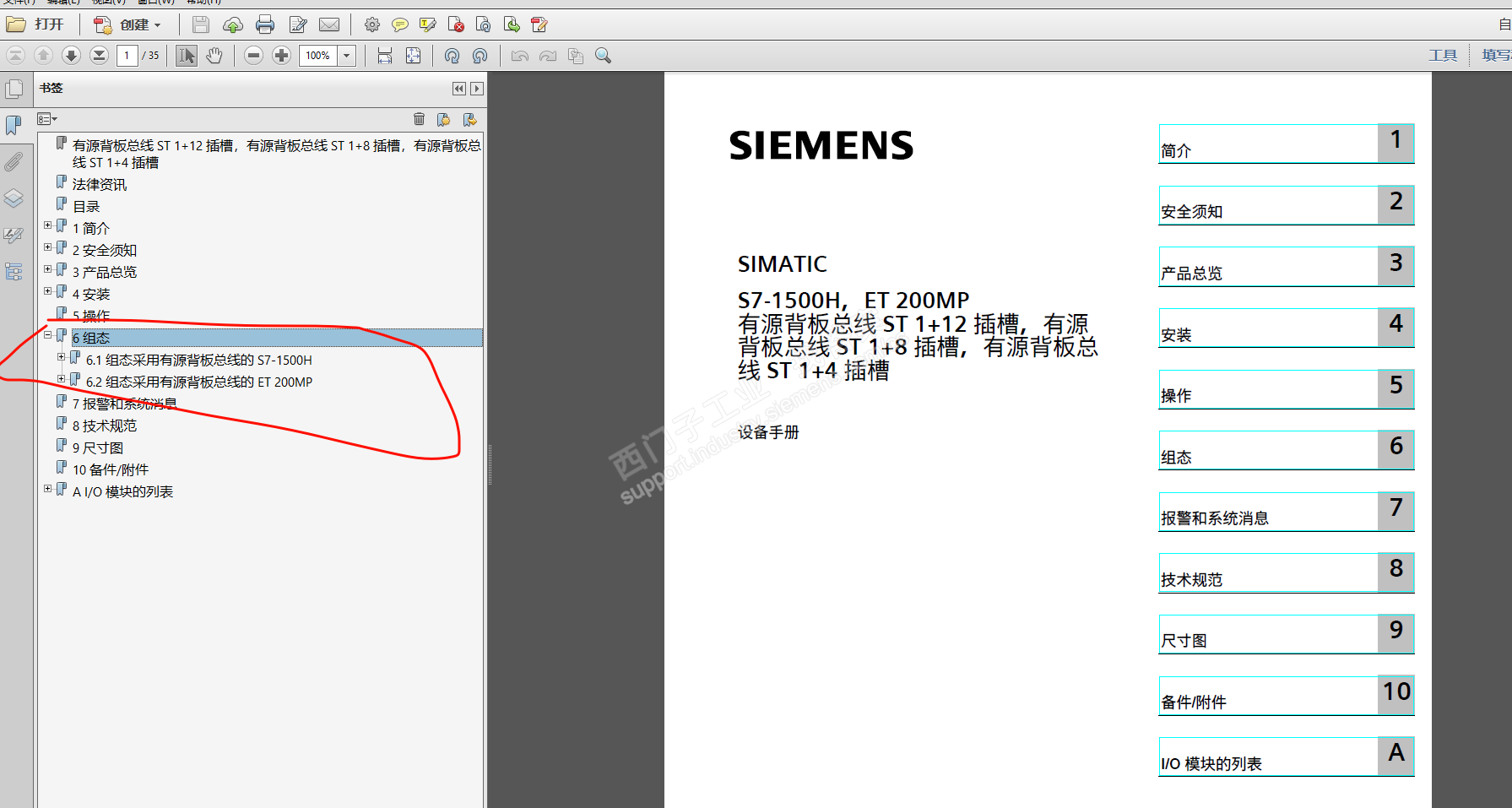Collapse the 6 组态 bookmark
Image resolution: width=1512 pixels, height=808 pixels.
click(48, 335)
